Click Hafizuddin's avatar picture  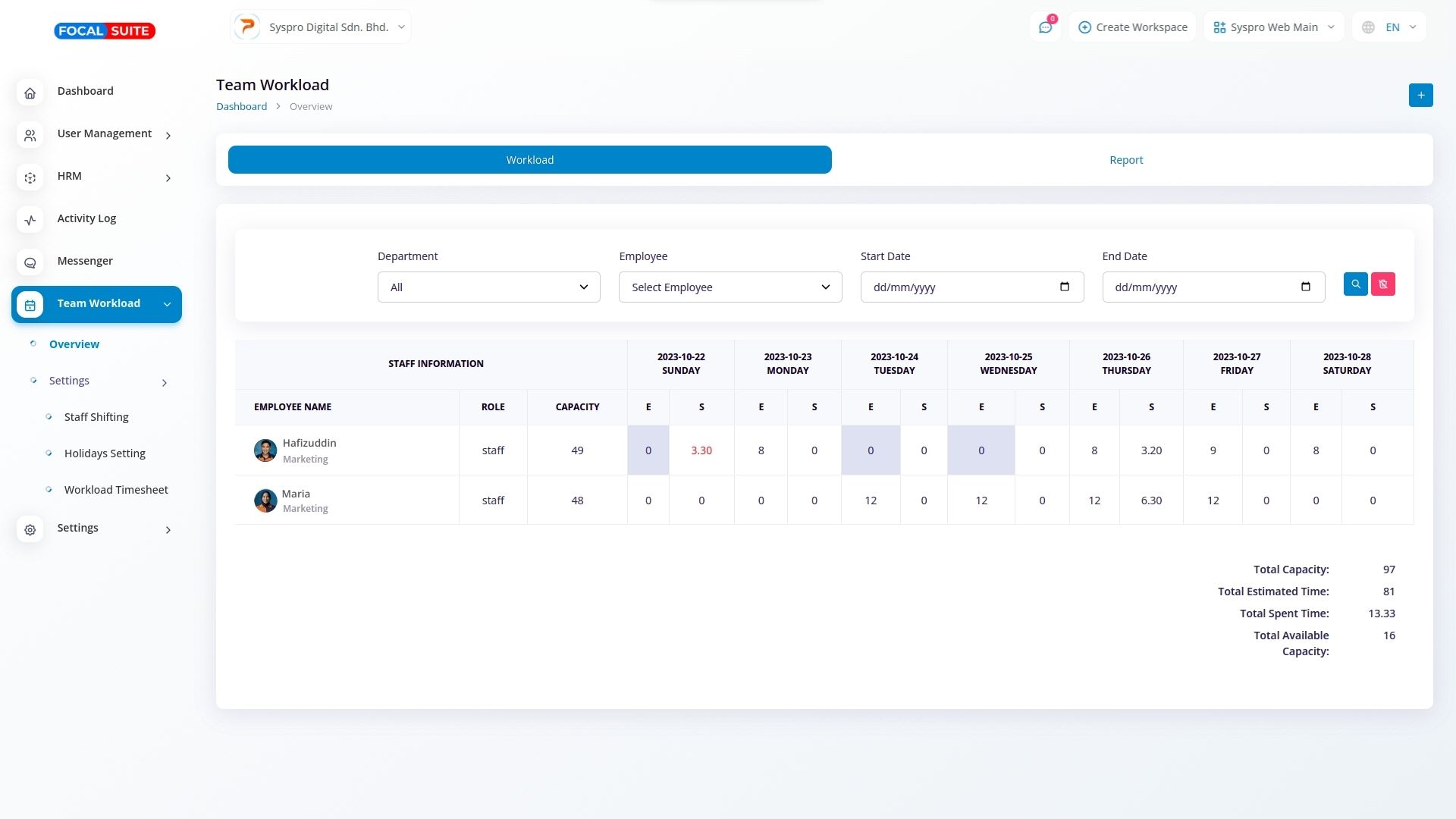(265, 450)
